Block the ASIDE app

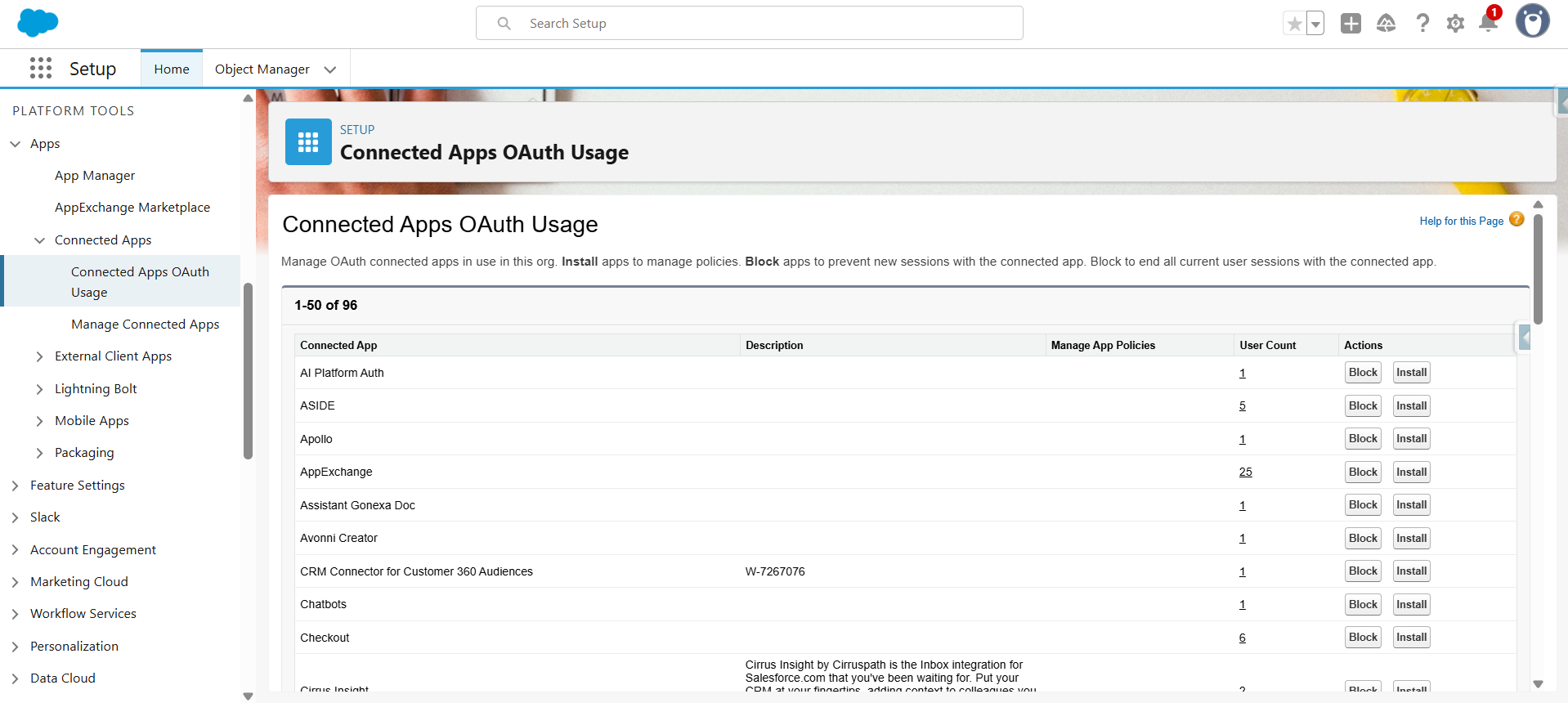point(1363,405)
